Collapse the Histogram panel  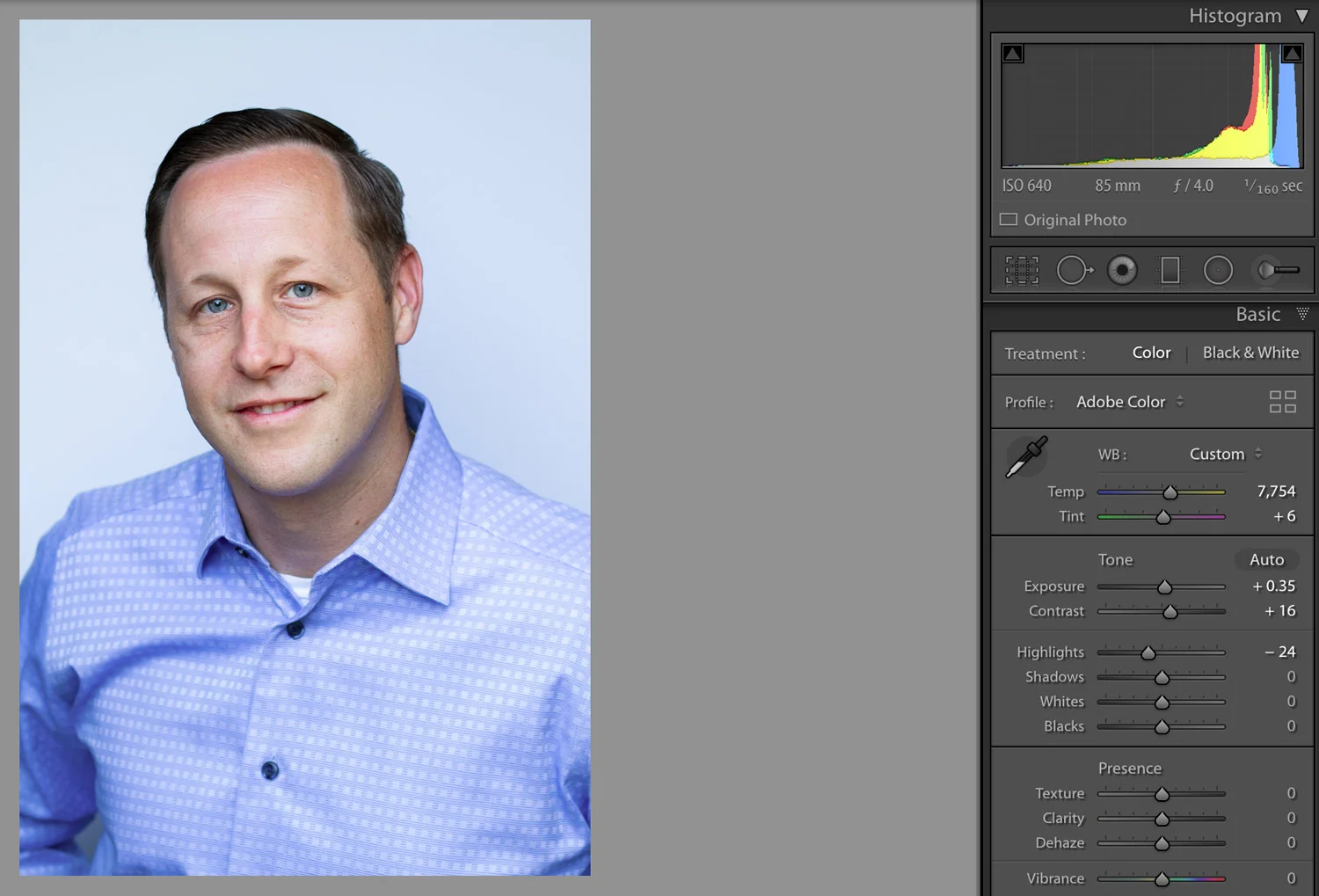(1302, 15)
